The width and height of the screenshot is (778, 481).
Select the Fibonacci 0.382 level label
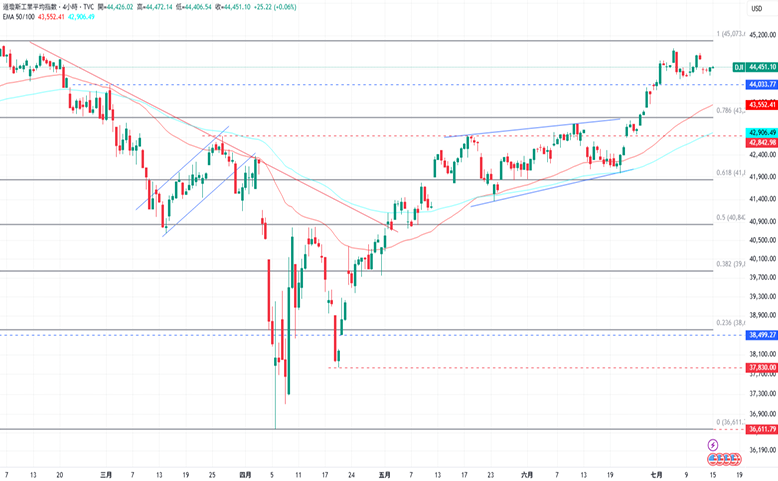(730, 264)
